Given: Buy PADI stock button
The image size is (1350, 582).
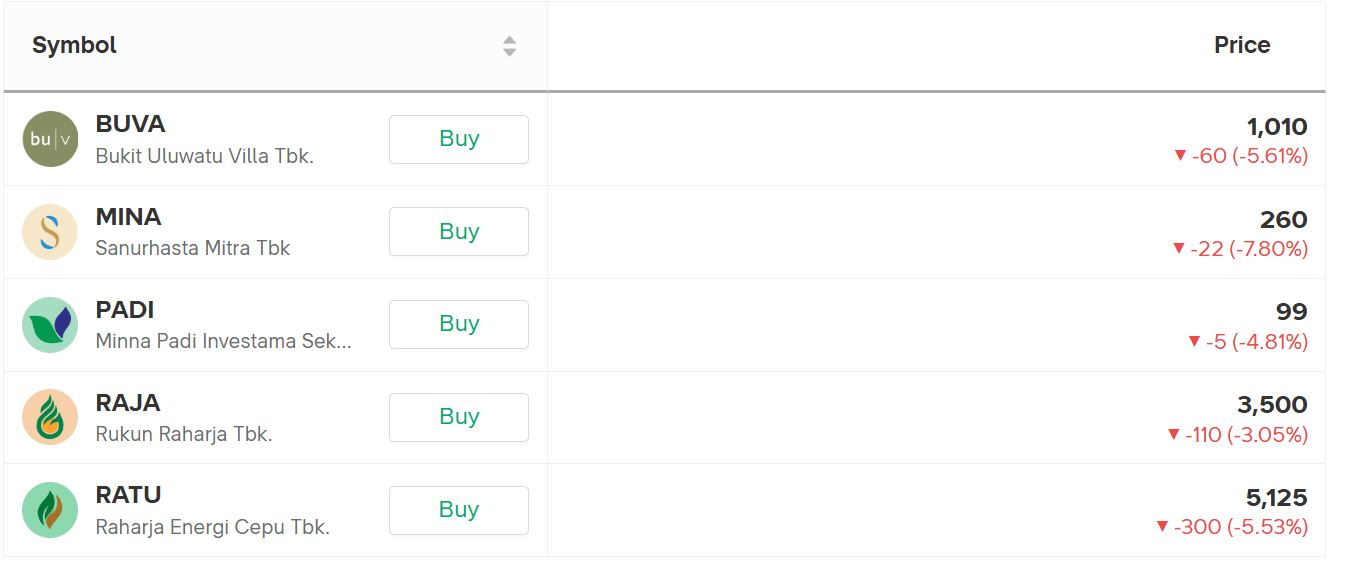Looking at the screenshot, I should click(458, 324).
